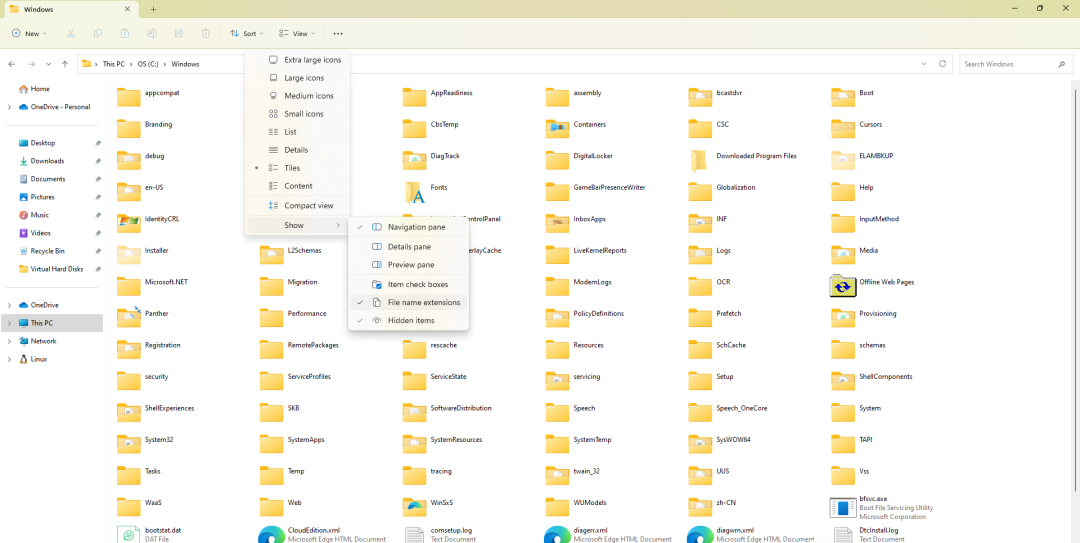Viewport: 1080px width, 543px height.
Task: Expand the Show submenu
Action: pos(298,225)
